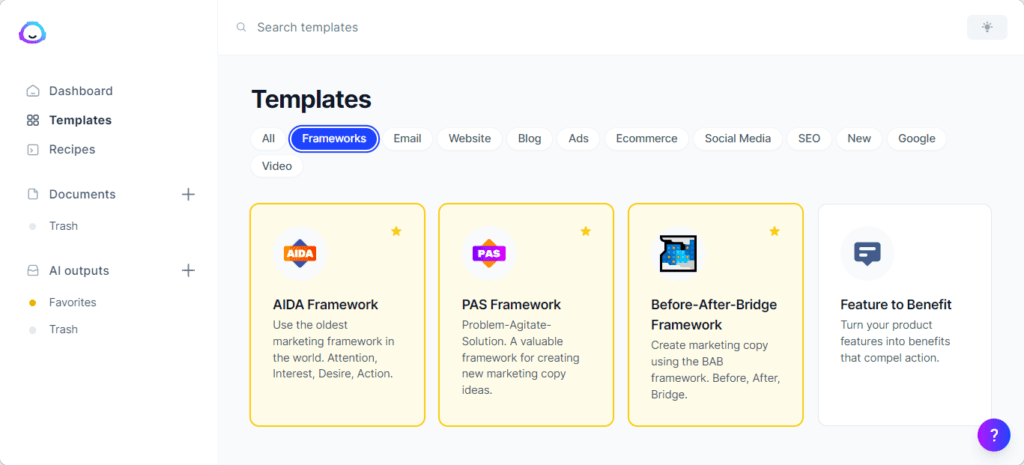Click the Recipes terminal icon
The image size is (1024, 465).
pyautogui.click(x=33, y=150)
